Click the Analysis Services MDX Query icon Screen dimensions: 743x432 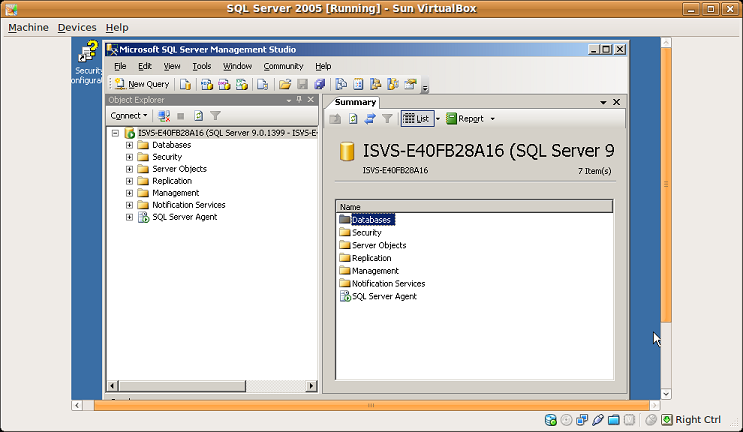(x=206, y=84)
